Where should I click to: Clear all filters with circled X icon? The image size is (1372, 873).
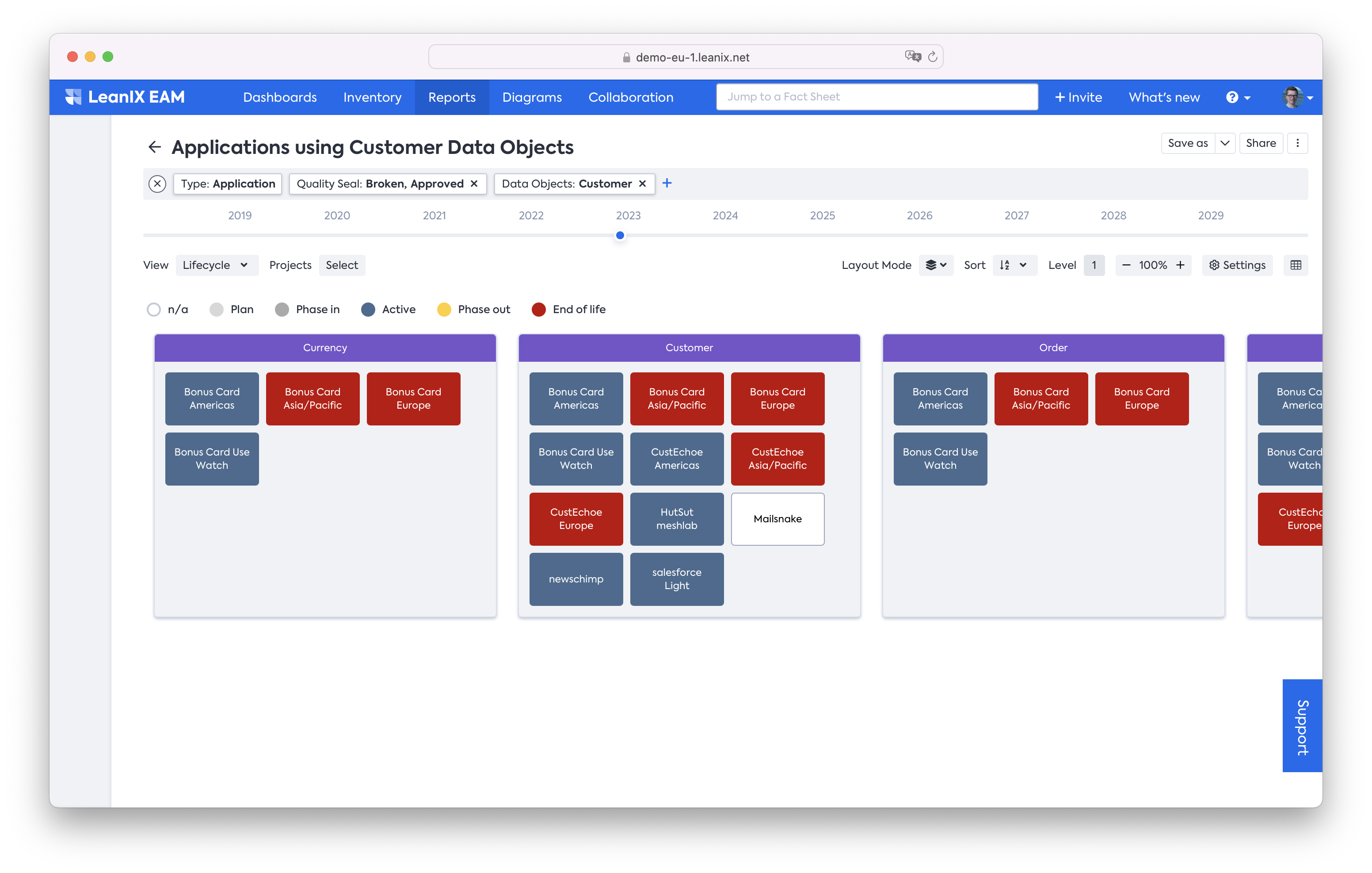157,184
